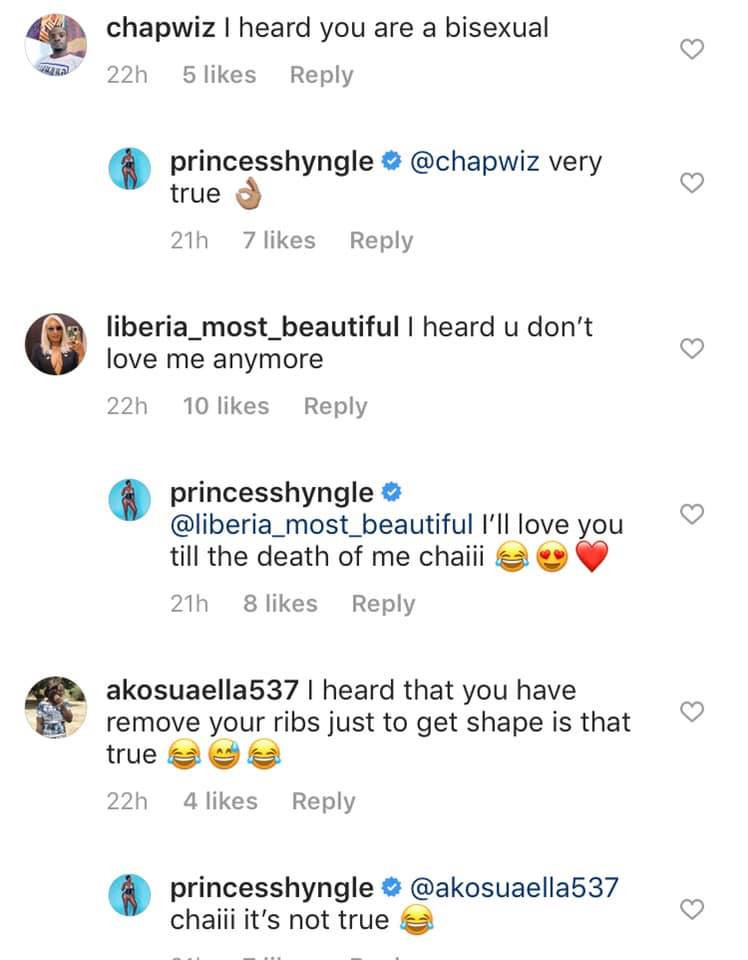
Task: Like akosuaella537's ribs comment heart
Action: [693, 711]
